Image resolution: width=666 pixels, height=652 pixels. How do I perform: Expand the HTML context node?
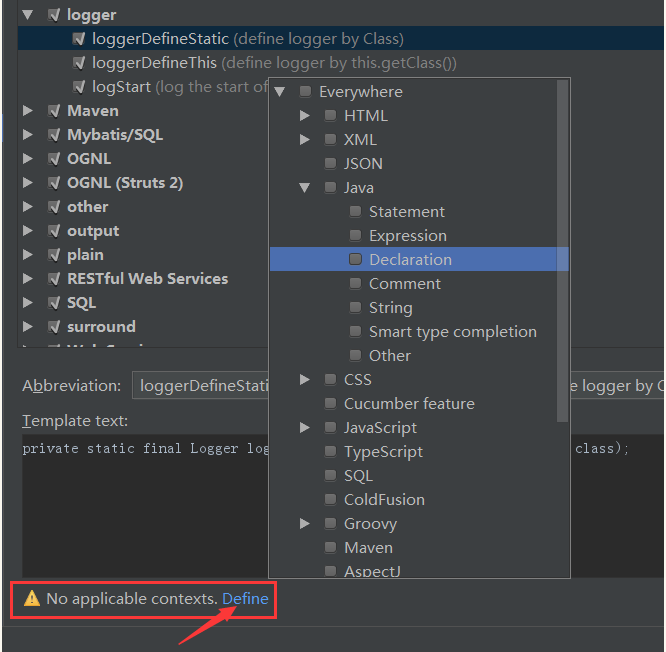(x=305, y=116)
